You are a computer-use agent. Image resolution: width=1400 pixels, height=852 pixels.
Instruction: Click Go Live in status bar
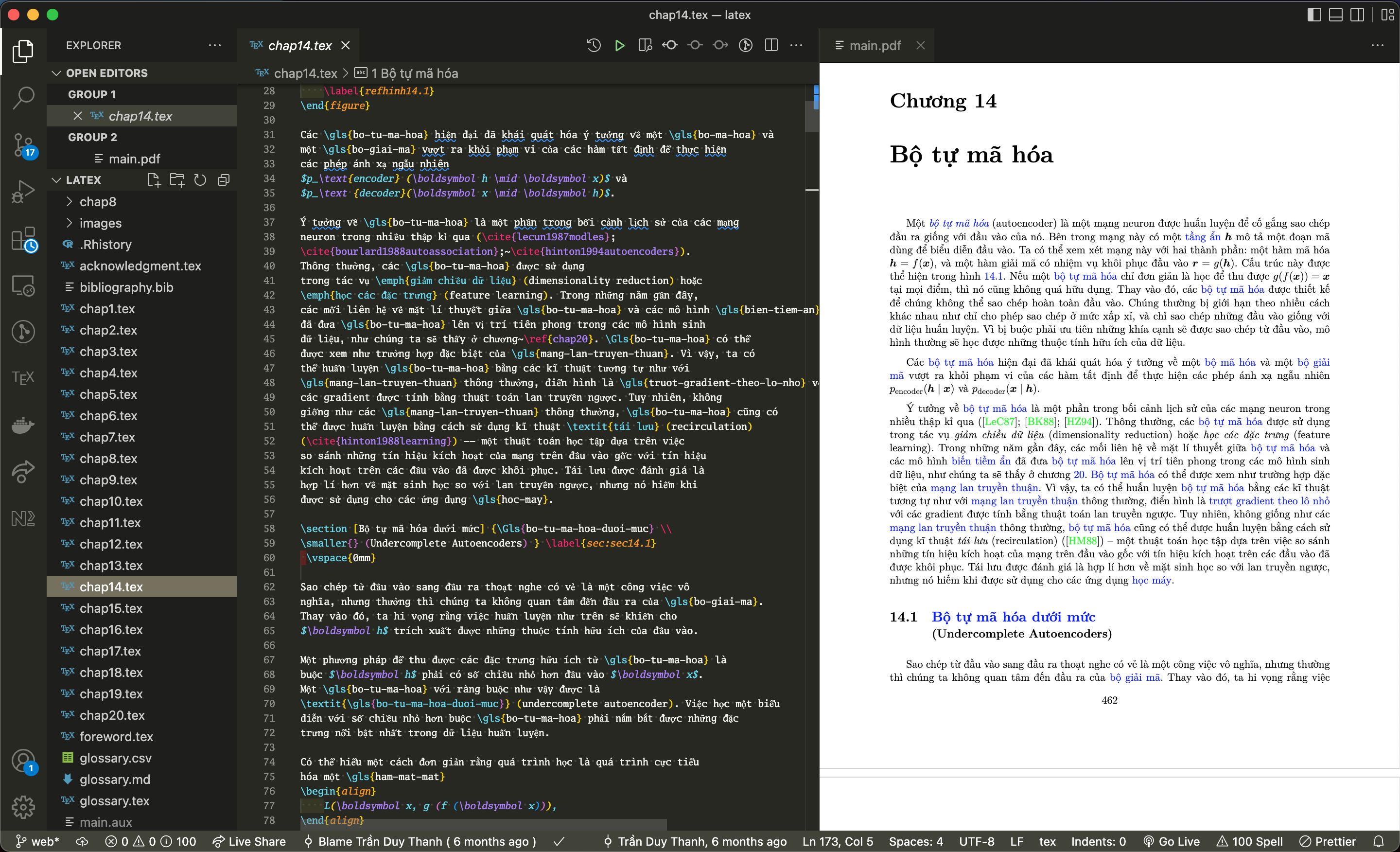click(1172, 841)
